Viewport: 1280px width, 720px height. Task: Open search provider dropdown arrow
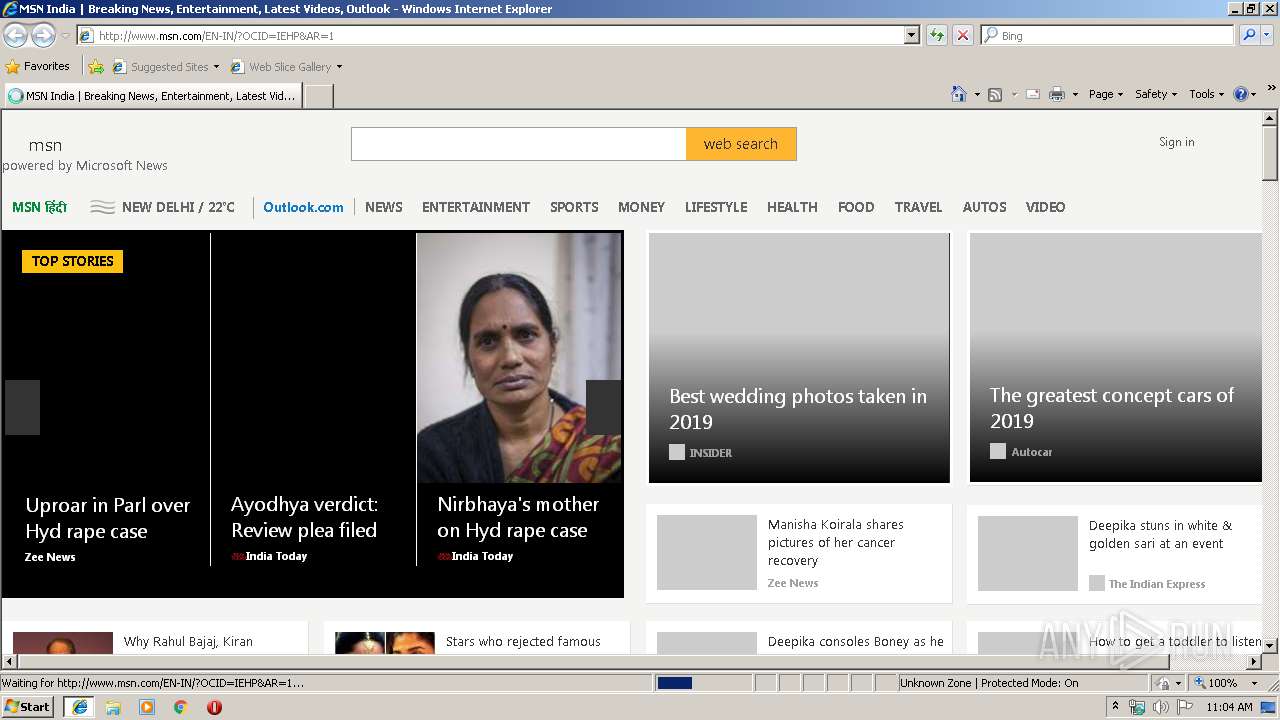[1269, 35]
